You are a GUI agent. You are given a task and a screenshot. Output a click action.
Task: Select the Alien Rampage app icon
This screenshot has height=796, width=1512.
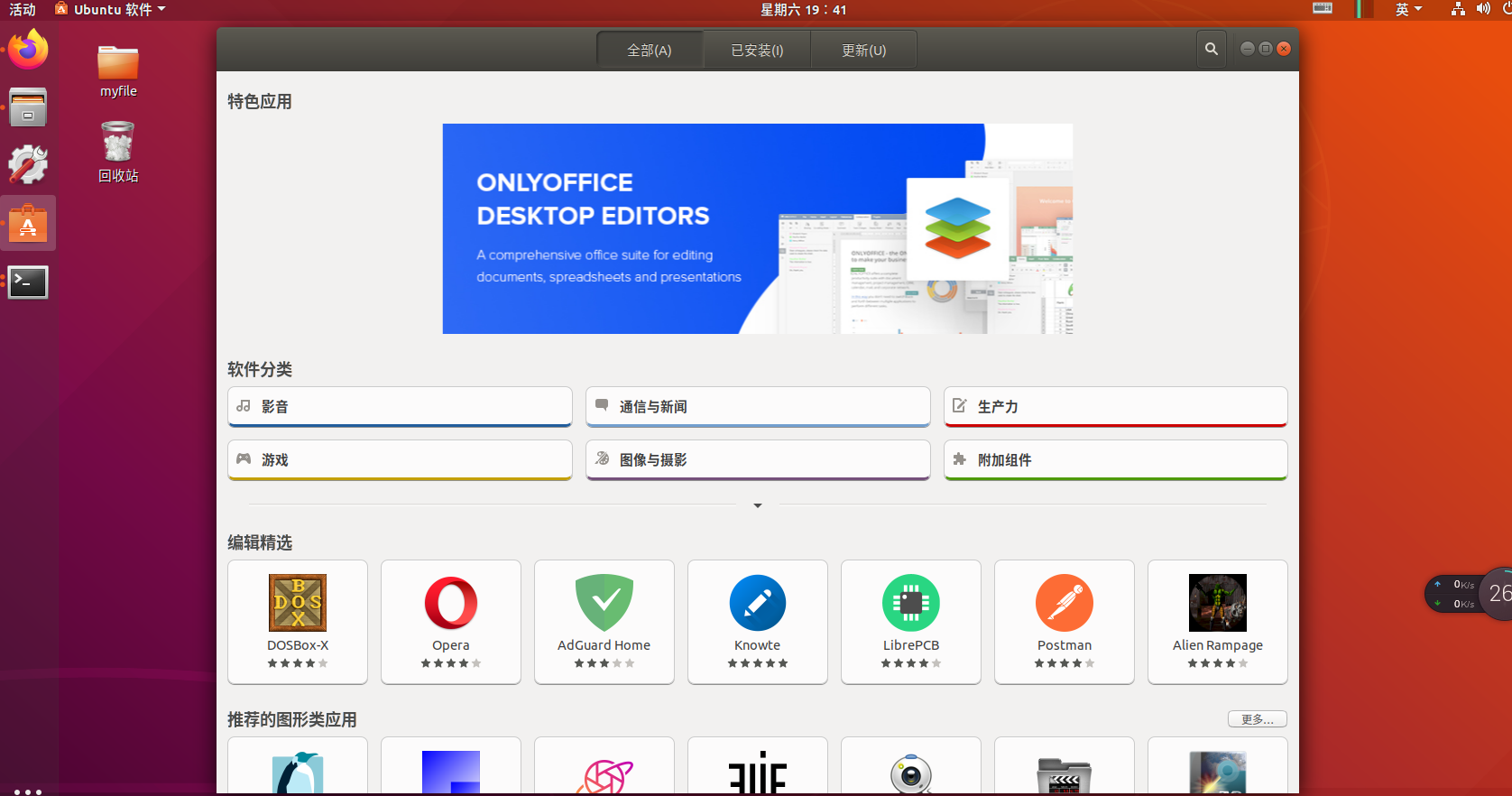tap(1218, 603)
